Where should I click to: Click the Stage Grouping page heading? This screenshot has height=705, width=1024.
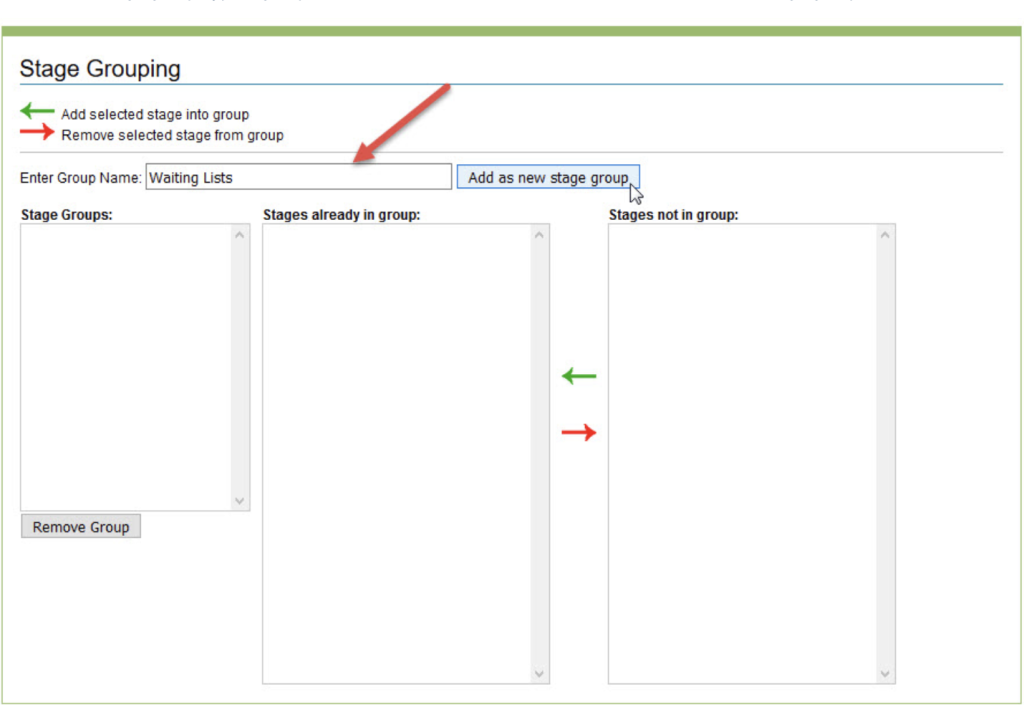100,69
